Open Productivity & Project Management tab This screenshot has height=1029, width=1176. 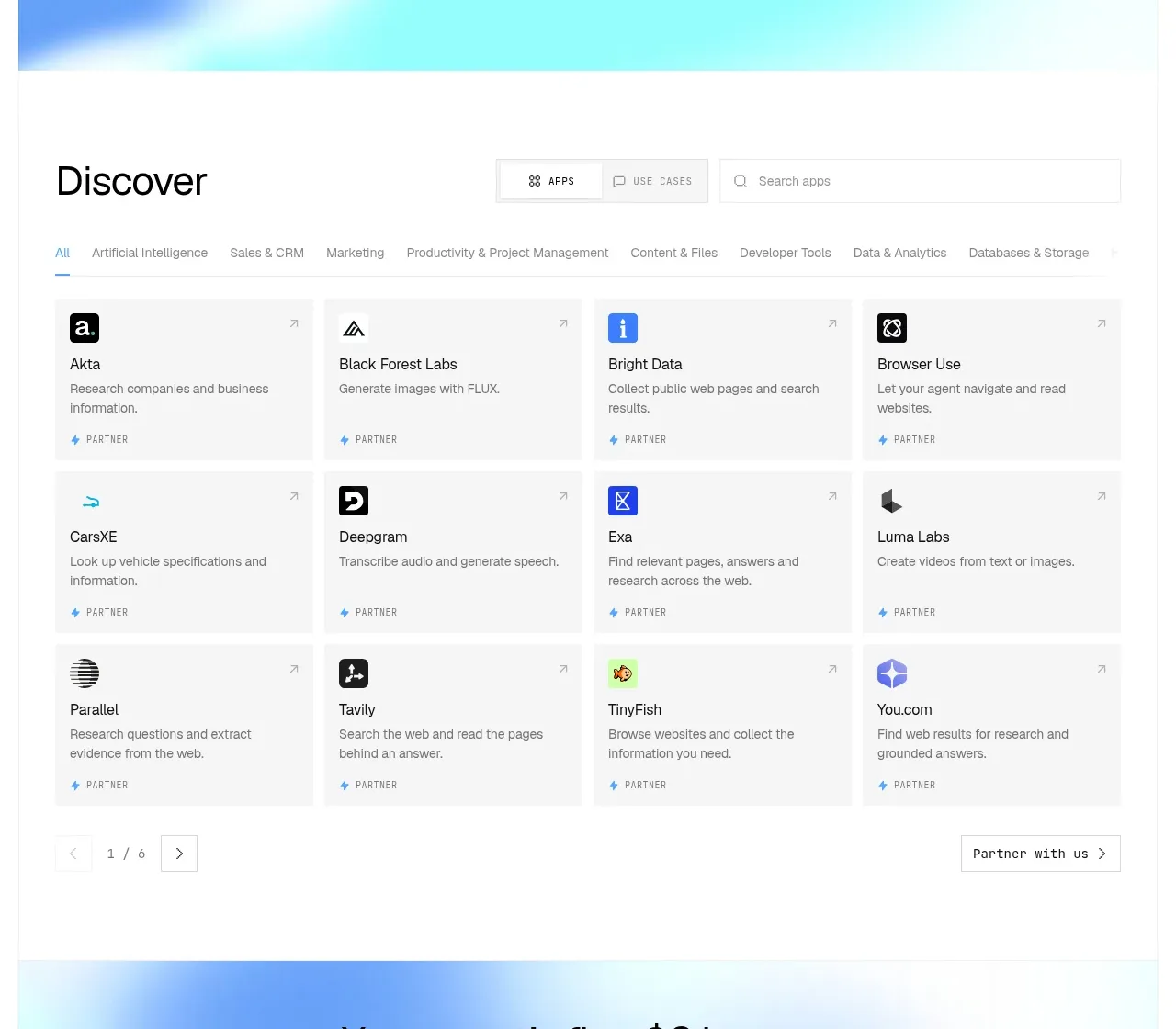pyautogui.click(x=507, y=253)
